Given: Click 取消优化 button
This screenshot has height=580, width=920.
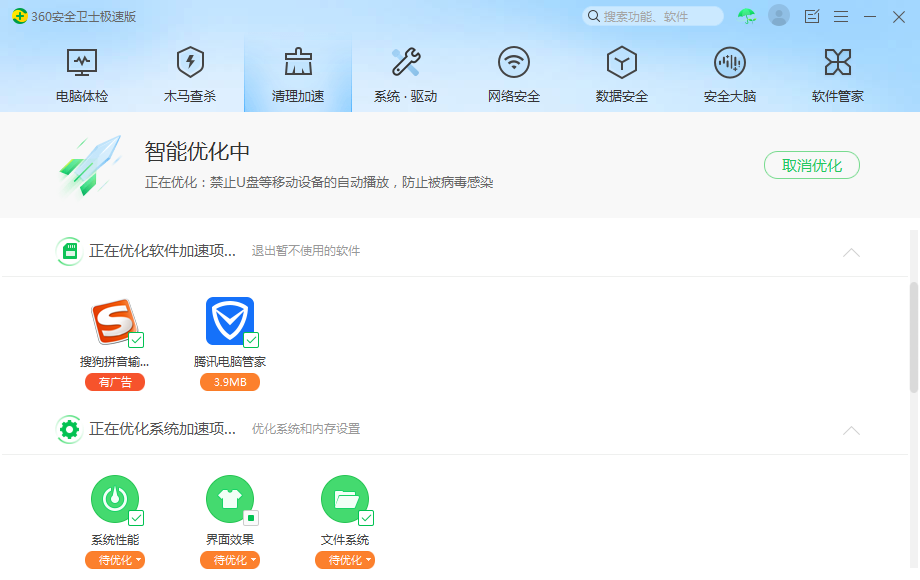Looking at the screenshot, I should tap(811, 165).
